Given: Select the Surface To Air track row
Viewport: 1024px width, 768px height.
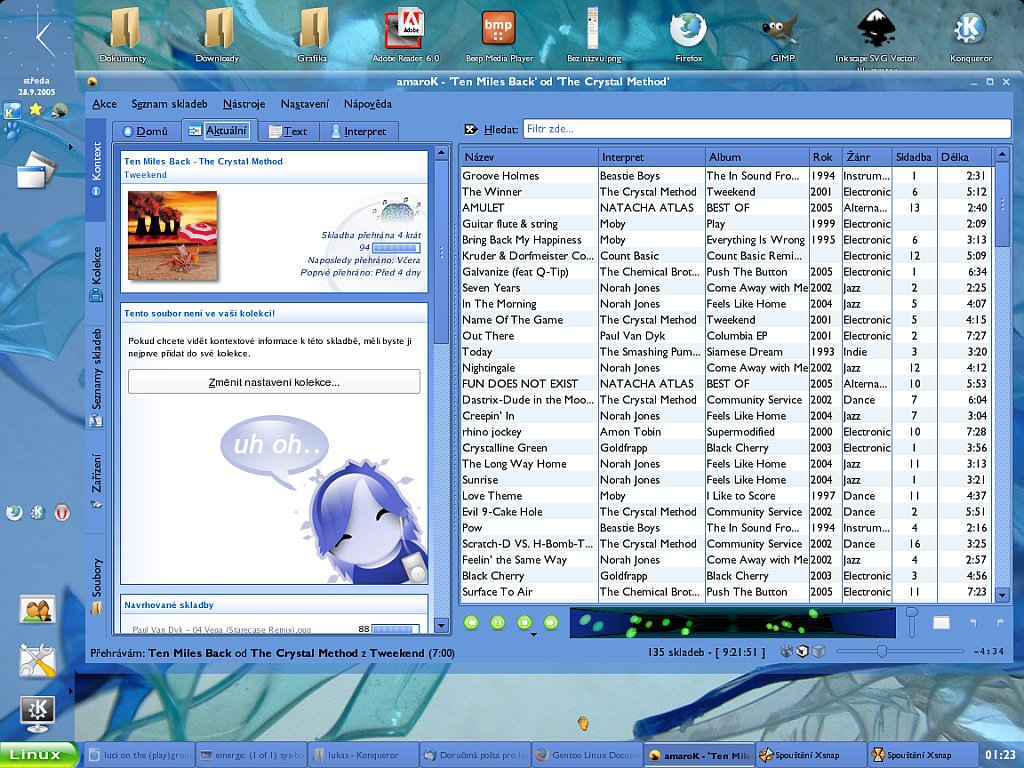Looking at the screenshot, I should (726, 592).
